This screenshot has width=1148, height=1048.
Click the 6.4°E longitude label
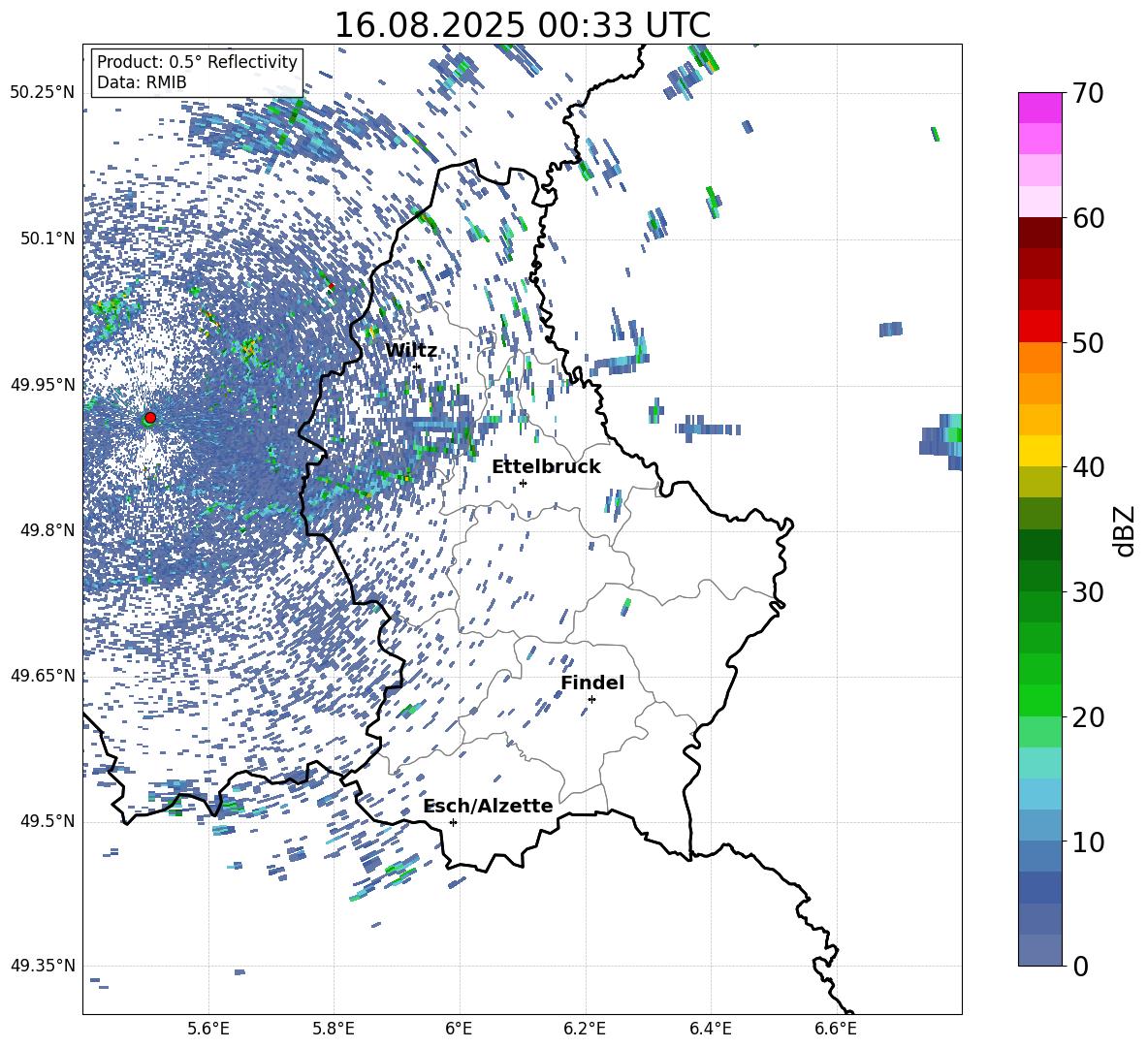710,1029
